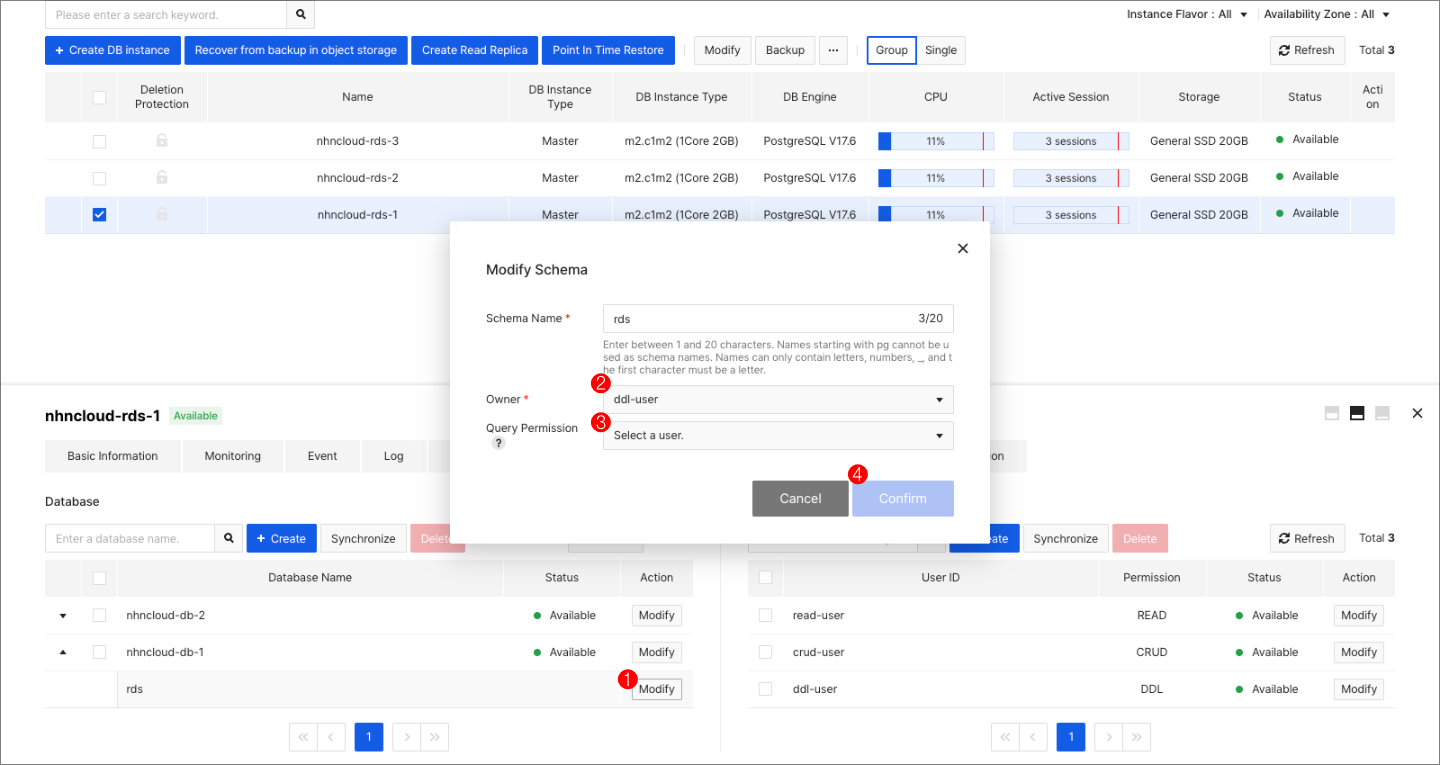Click the magnifier icon next to database name field
This screenshot has height=765, width=1440.
(228, 538)
